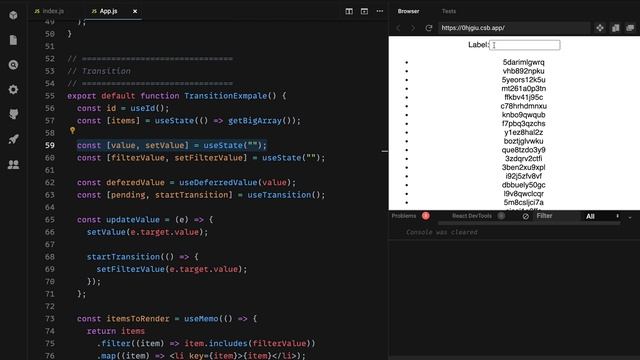Click the move preview arrows icon
The height and width of the screenshot is (360, 640).
(600, 28)
